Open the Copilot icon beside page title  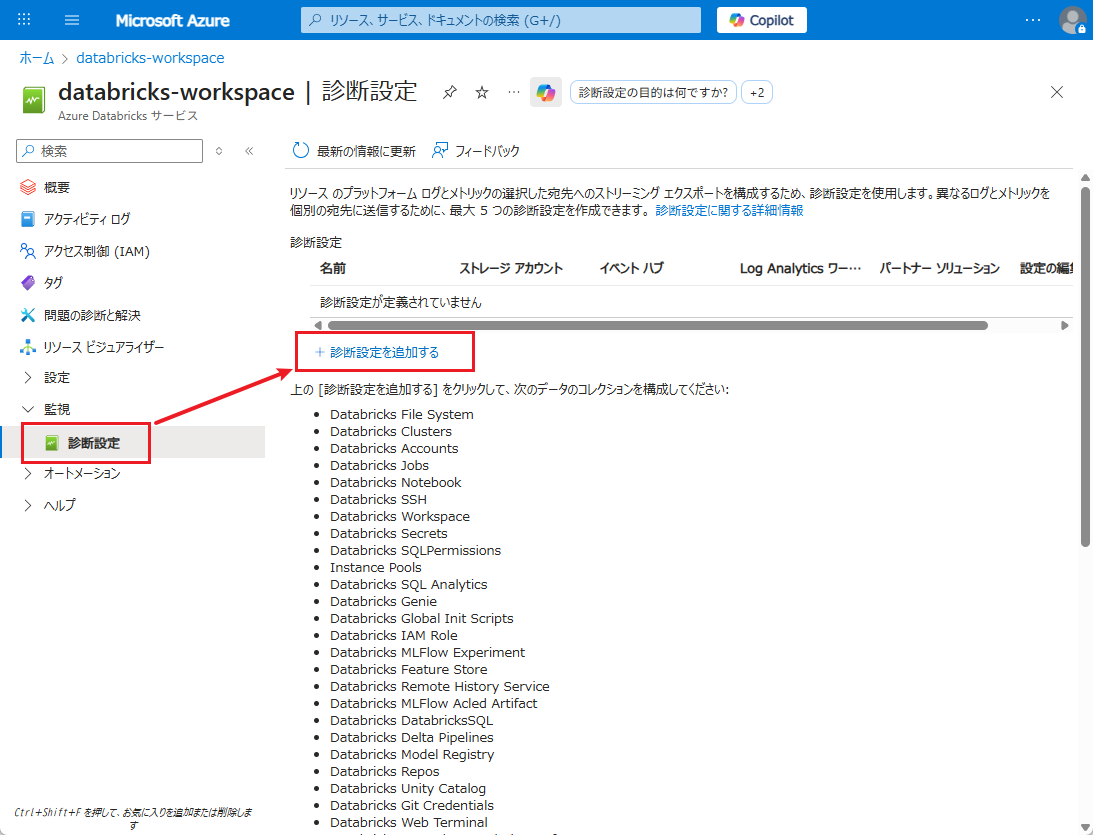pyautogui.click(x=545, y=92)
